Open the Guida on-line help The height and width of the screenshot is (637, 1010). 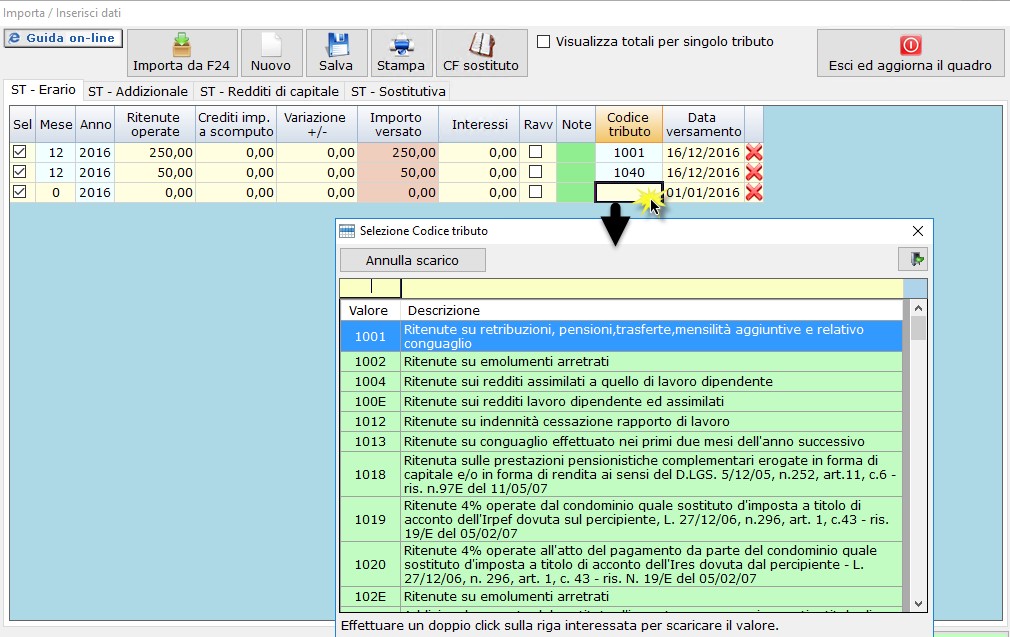pyautogui.click(x=63, y=38)
